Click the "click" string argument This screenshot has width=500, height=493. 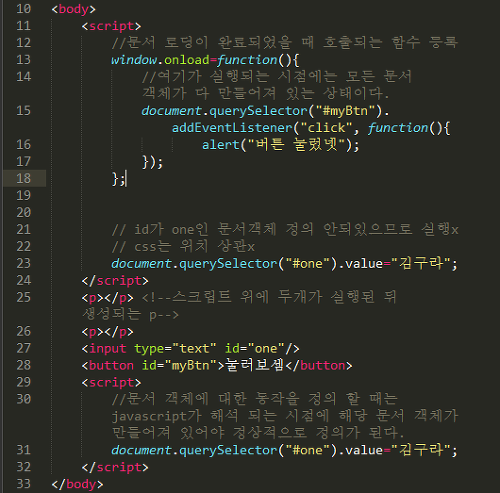tap(326, 128)
